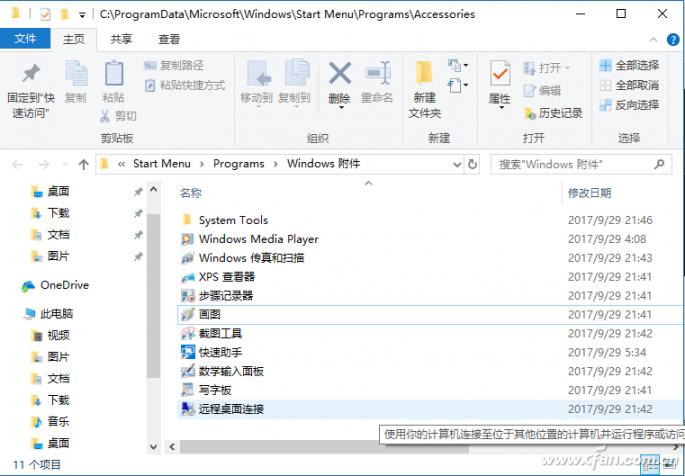
Task: Click the Up one level arrow
Action: click(x=83, y=165)
